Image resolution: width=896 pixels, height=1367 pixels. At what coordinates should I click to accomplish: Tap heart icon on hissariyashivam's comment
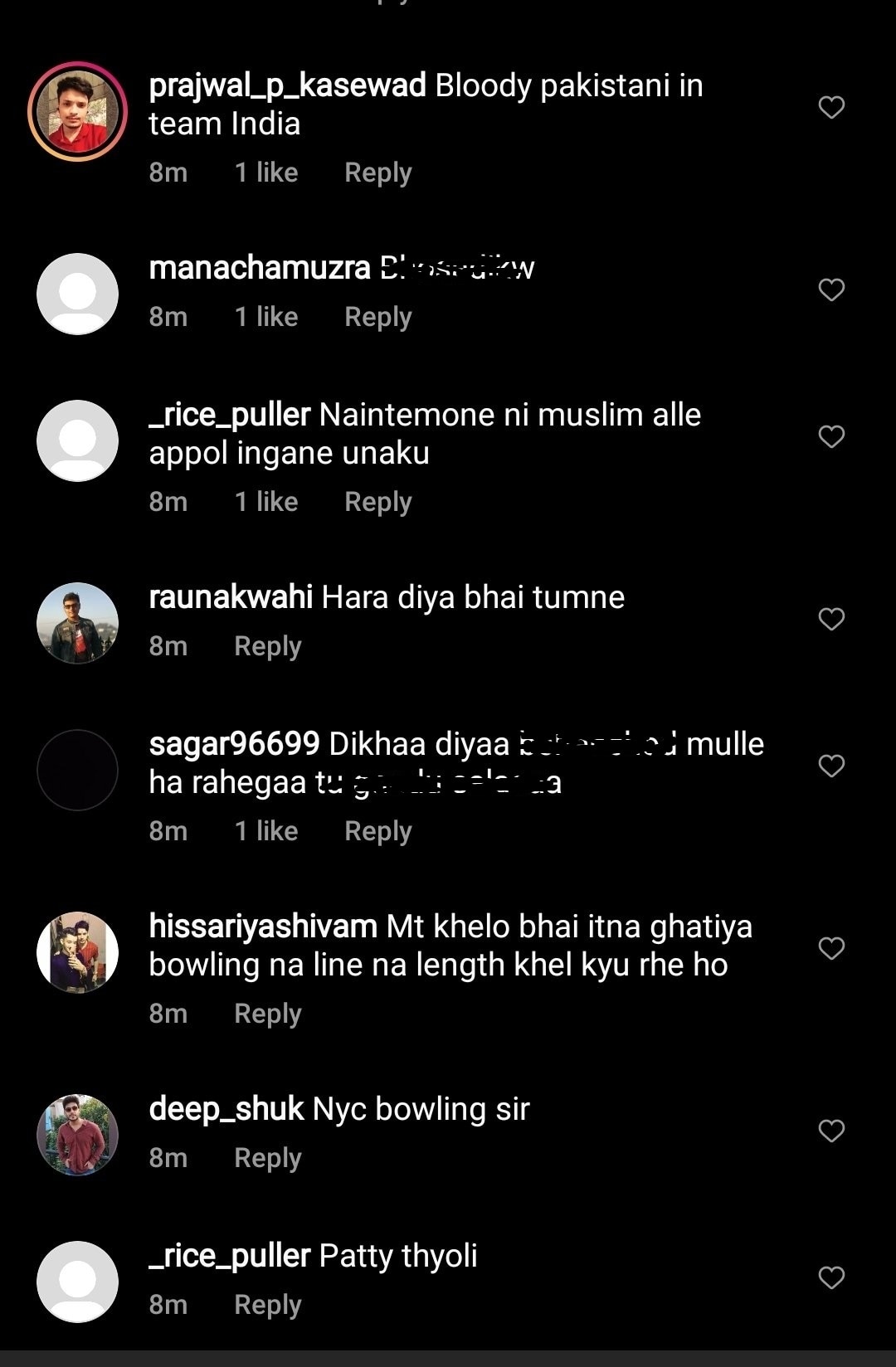pyautogui.click(x=831, y=948)
